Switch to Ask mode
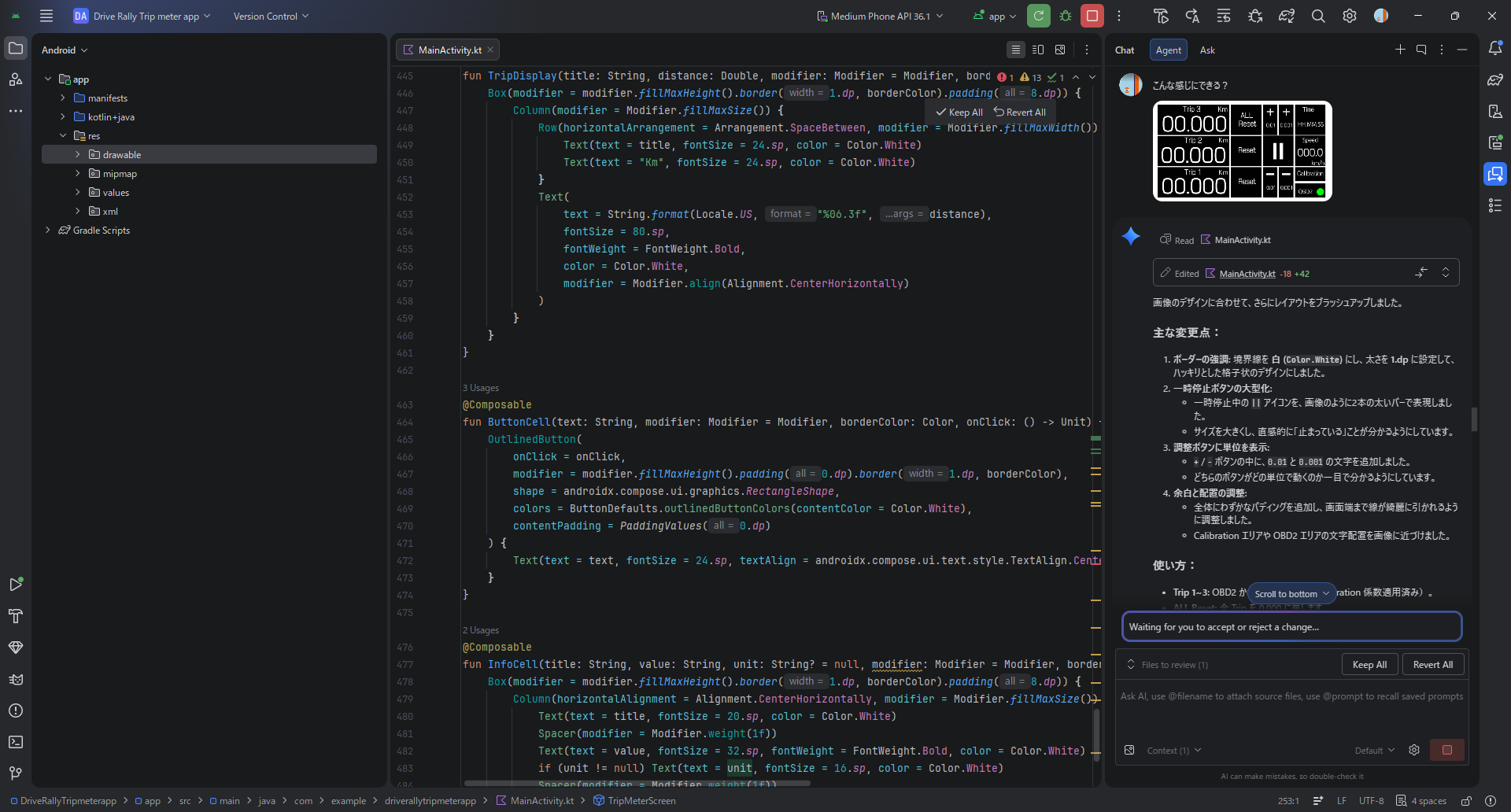 click(x=1207, y=50)
